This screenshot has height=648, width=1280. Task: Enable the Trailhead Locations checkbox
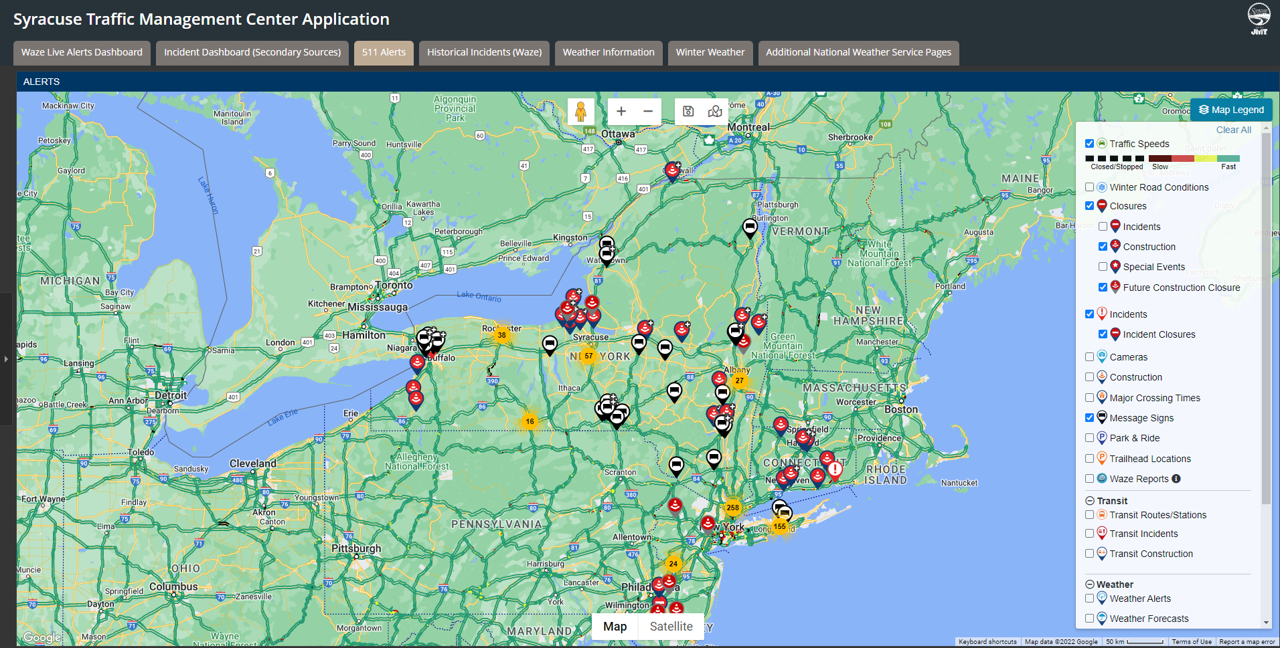tap(1090, 459)
